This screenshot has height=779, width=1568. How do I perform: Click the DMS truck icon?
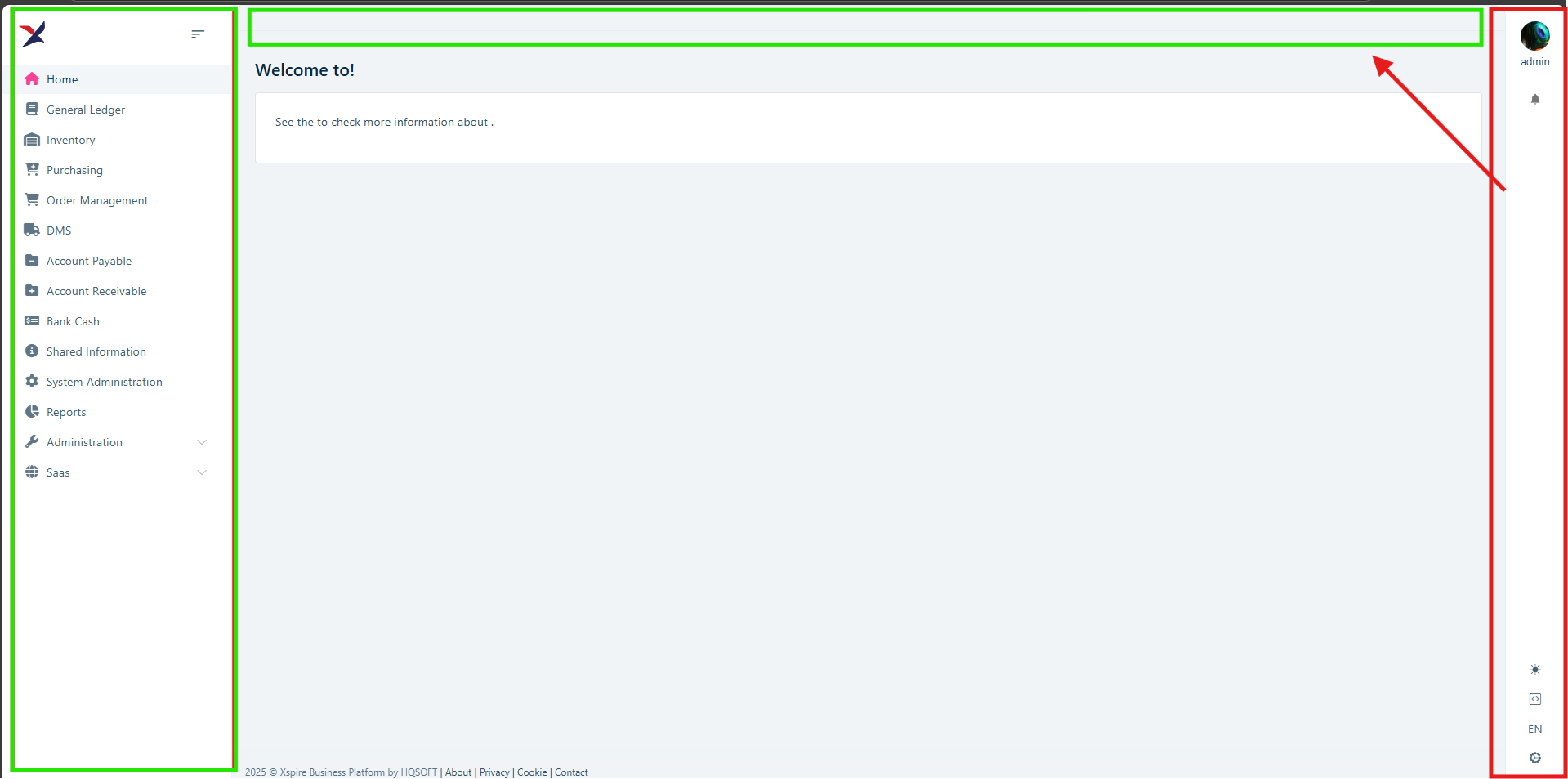(32, 231)
